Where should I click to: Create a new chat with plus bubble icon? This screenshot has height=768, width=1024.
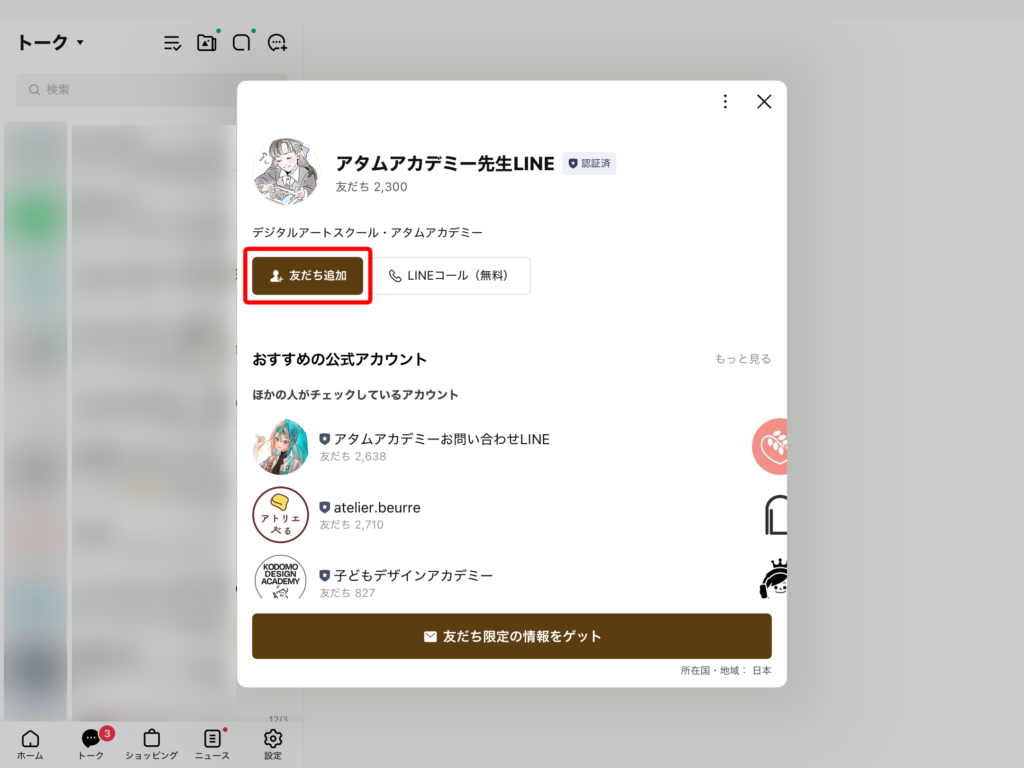click(x=277, y=43)
